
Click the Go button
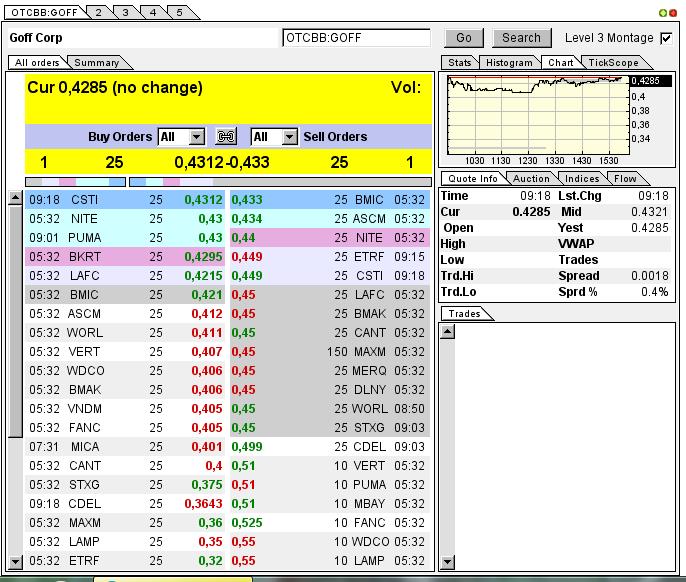(464, 38)
